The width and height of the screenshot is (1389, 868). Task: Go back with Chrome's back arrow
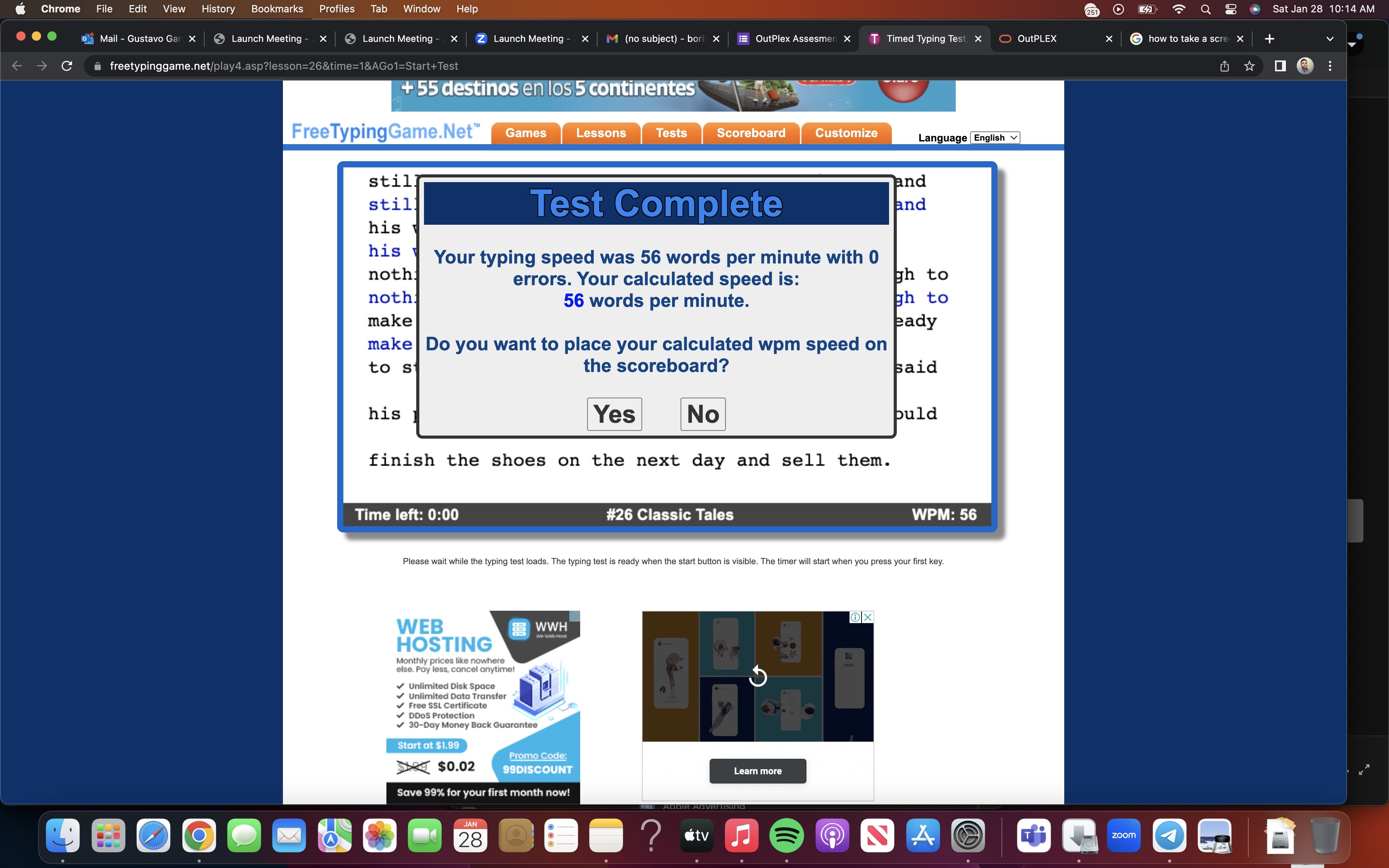(x=17, y=66)
